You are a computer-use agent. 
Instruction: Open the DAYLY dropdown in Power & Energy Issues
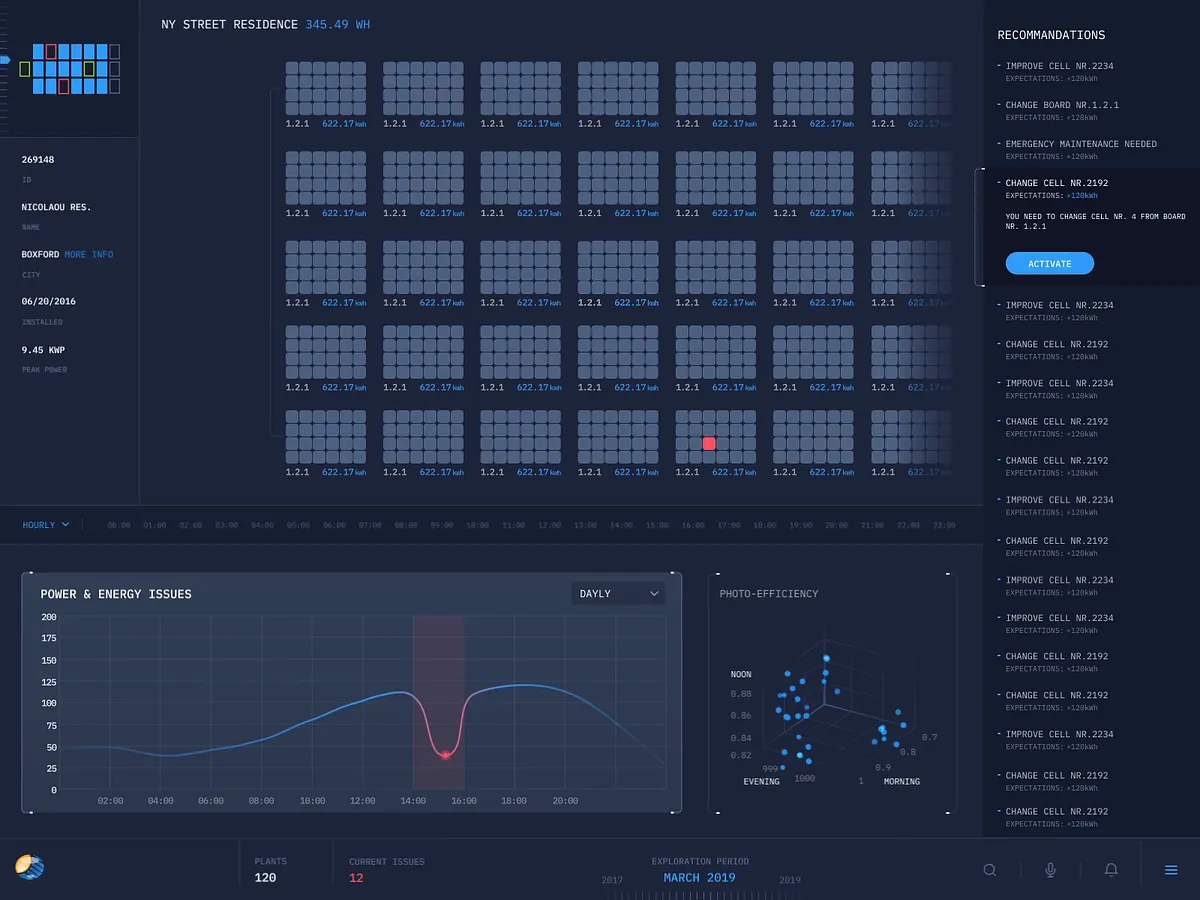click(617, 593)
